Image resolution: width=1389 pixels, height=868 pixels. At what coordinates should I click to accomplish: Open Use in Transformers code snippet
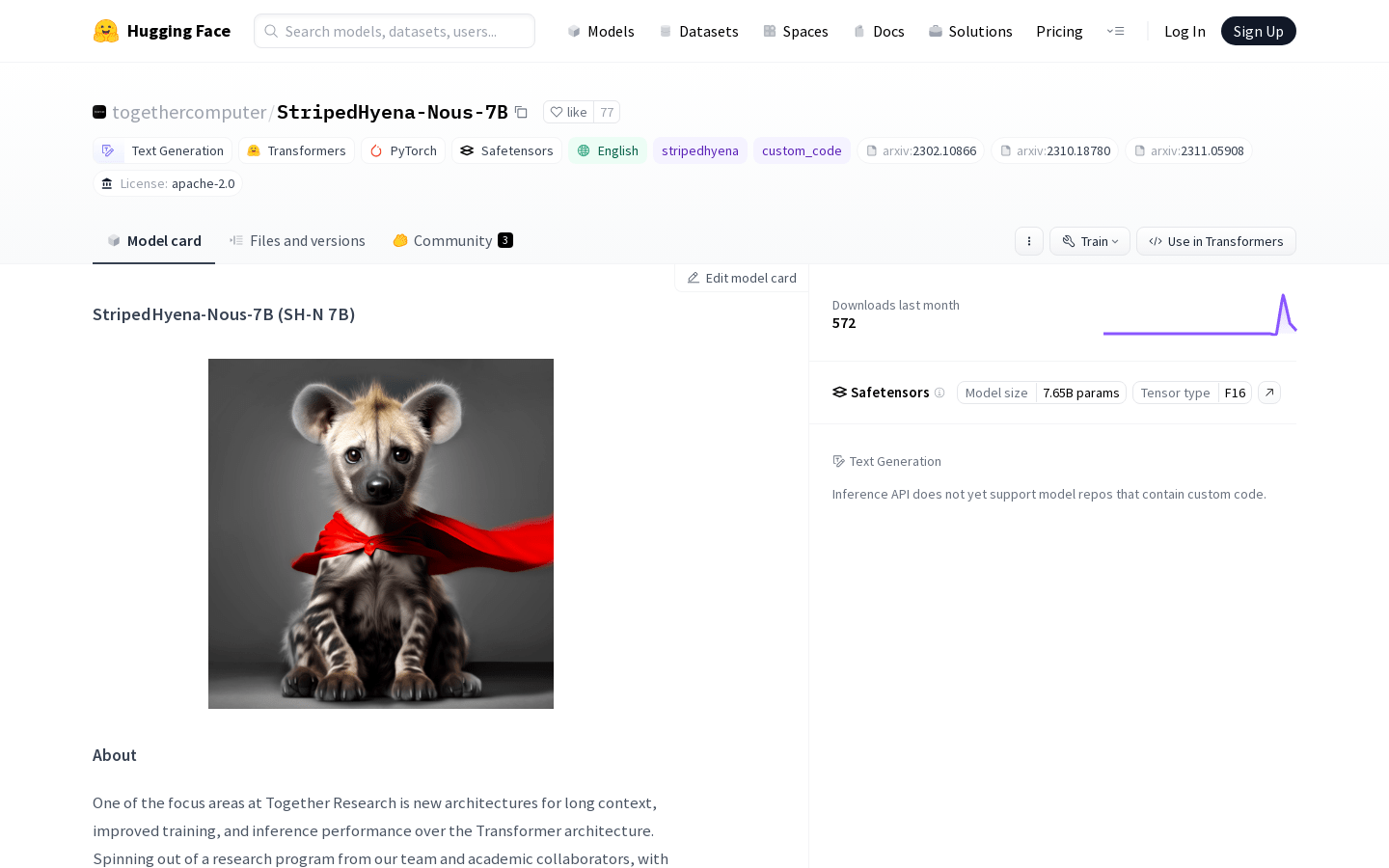tap(1215, 241)
